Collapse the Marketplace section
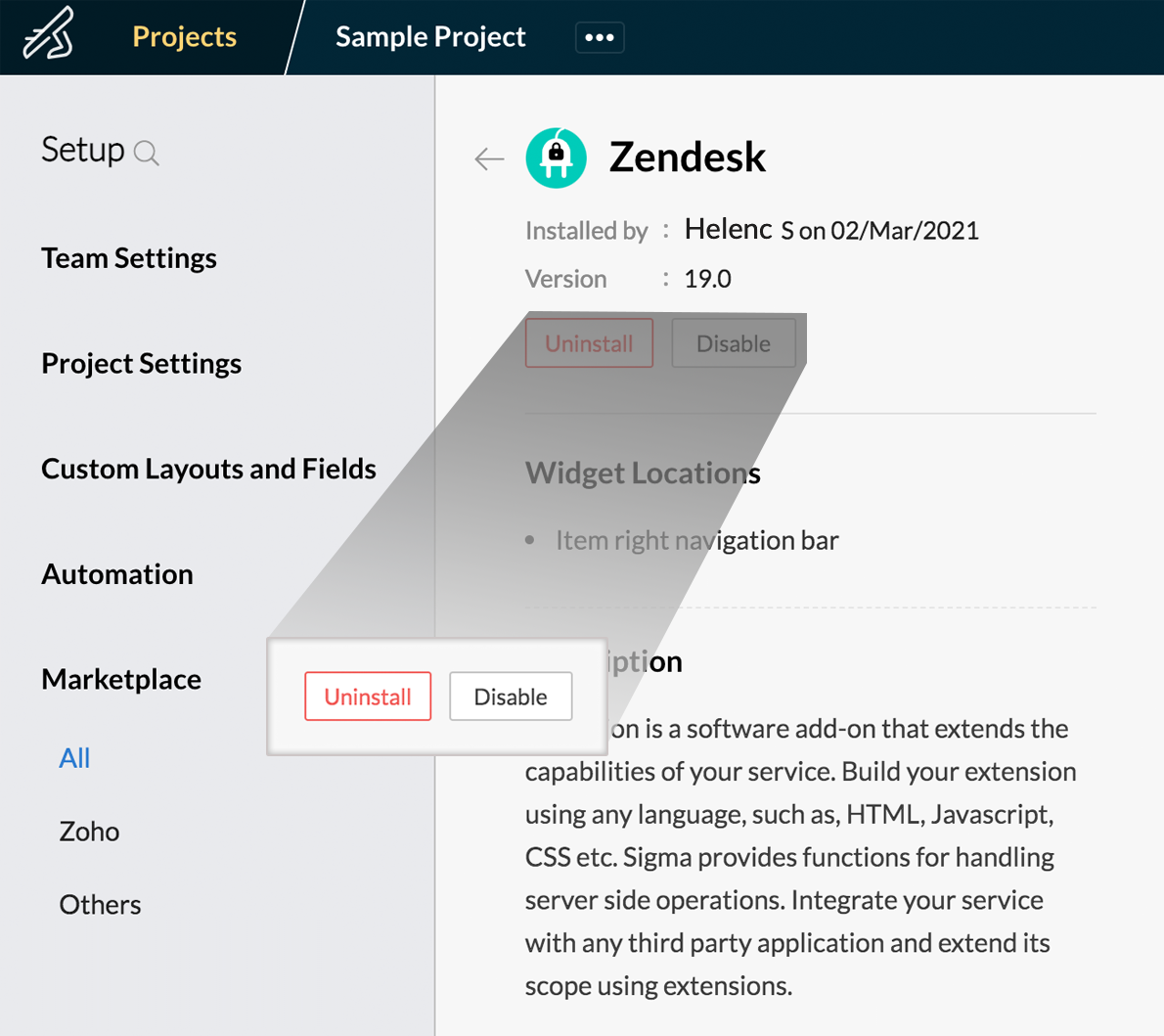The image size is (1164, 1036). click(x=121, y=680)
